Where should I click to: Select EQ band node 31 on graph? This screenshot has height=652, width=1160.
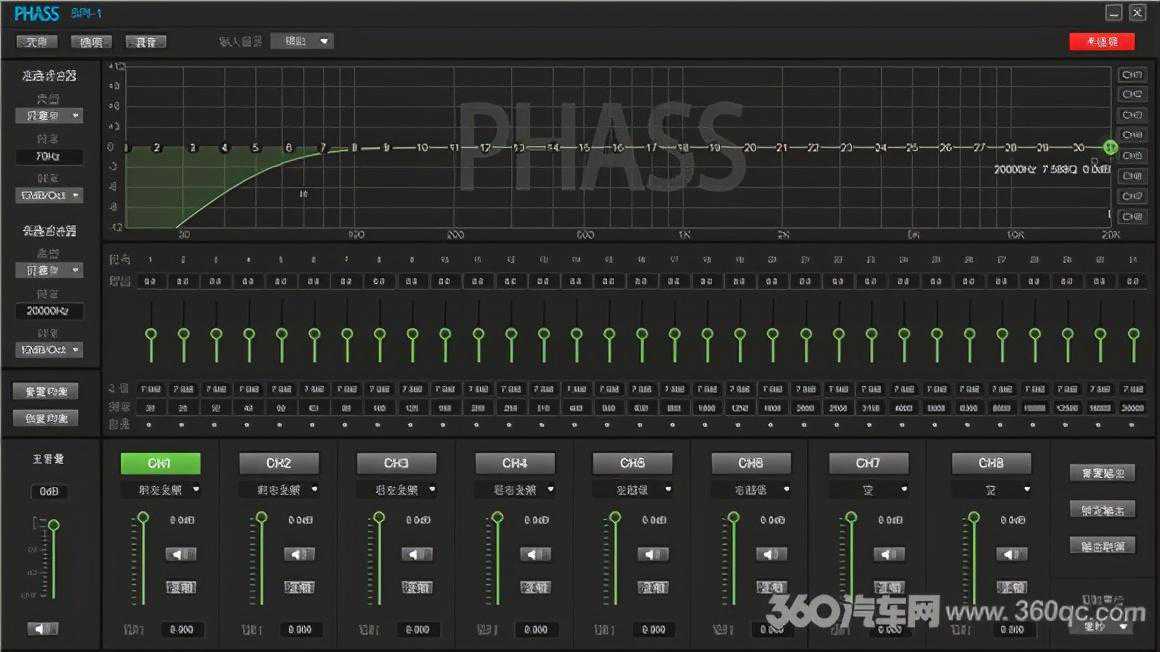pyautogui.click(x=1110, y=147)
